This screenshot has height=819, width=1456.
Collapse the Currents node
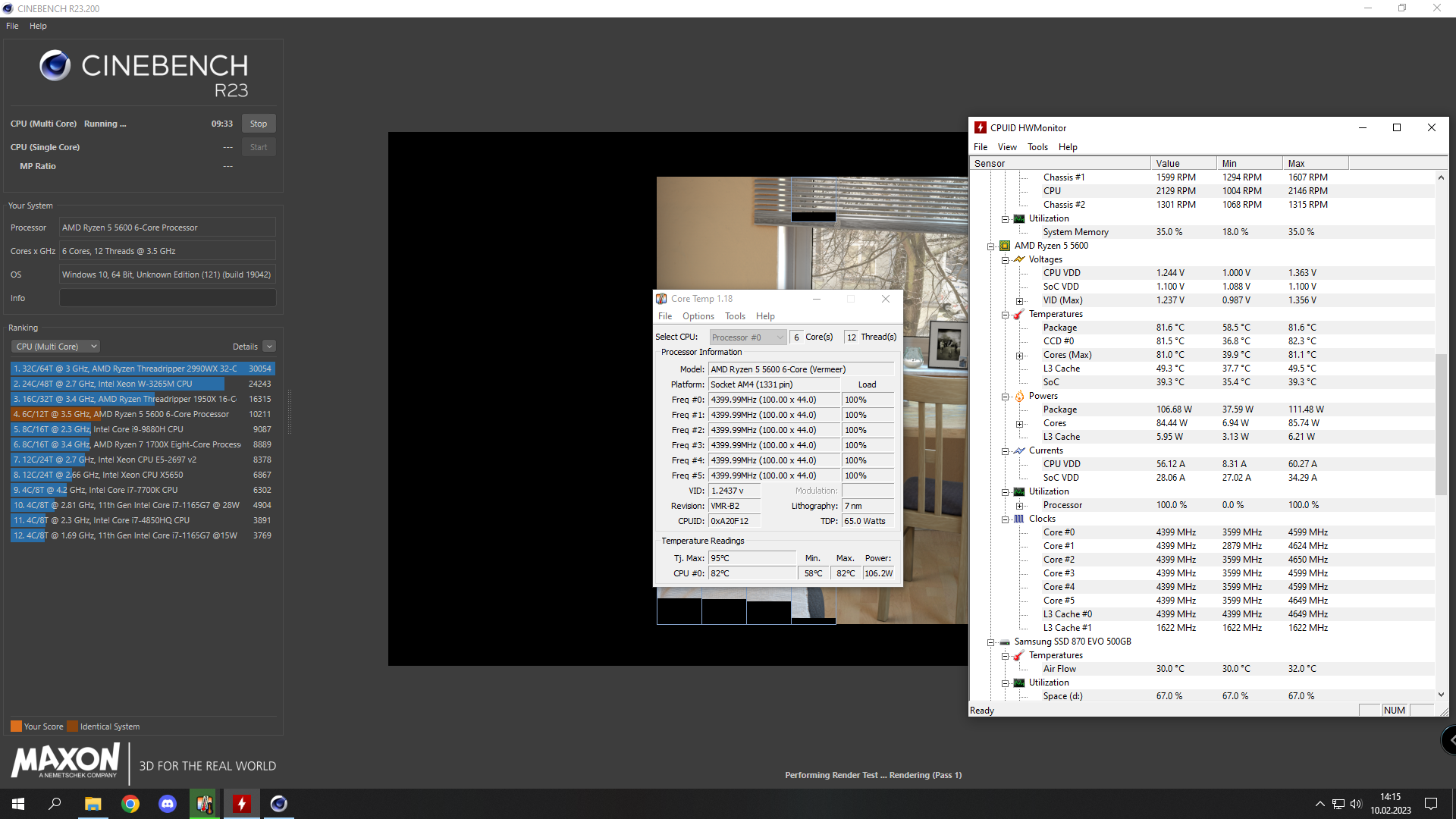1005,450
